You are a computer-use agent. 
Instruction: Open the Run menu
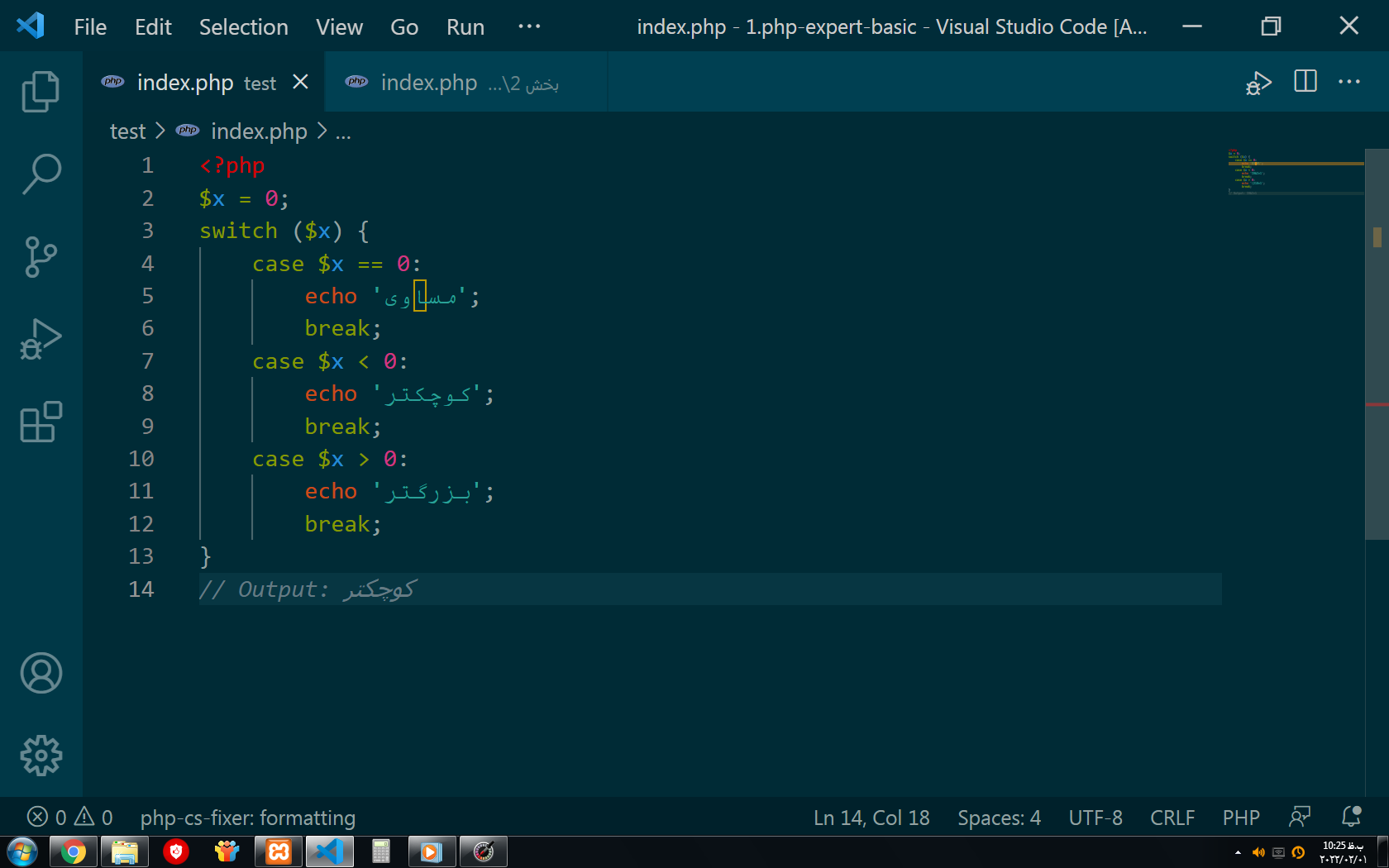coord(465,27)
